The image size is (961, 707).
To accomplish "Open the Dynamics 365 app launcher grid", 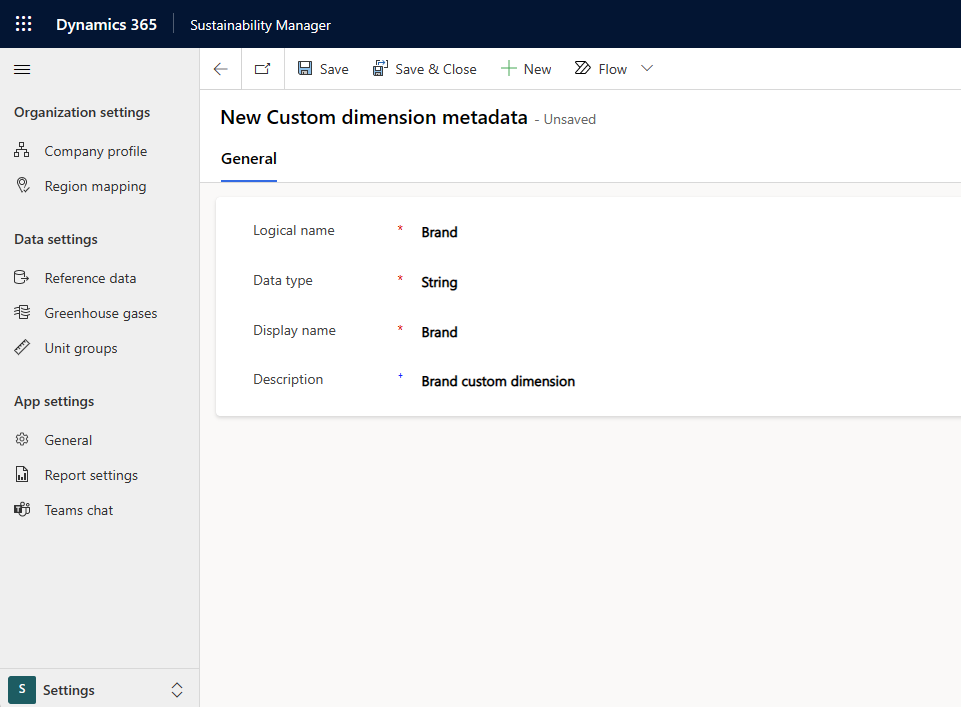I will pos(23,24).
